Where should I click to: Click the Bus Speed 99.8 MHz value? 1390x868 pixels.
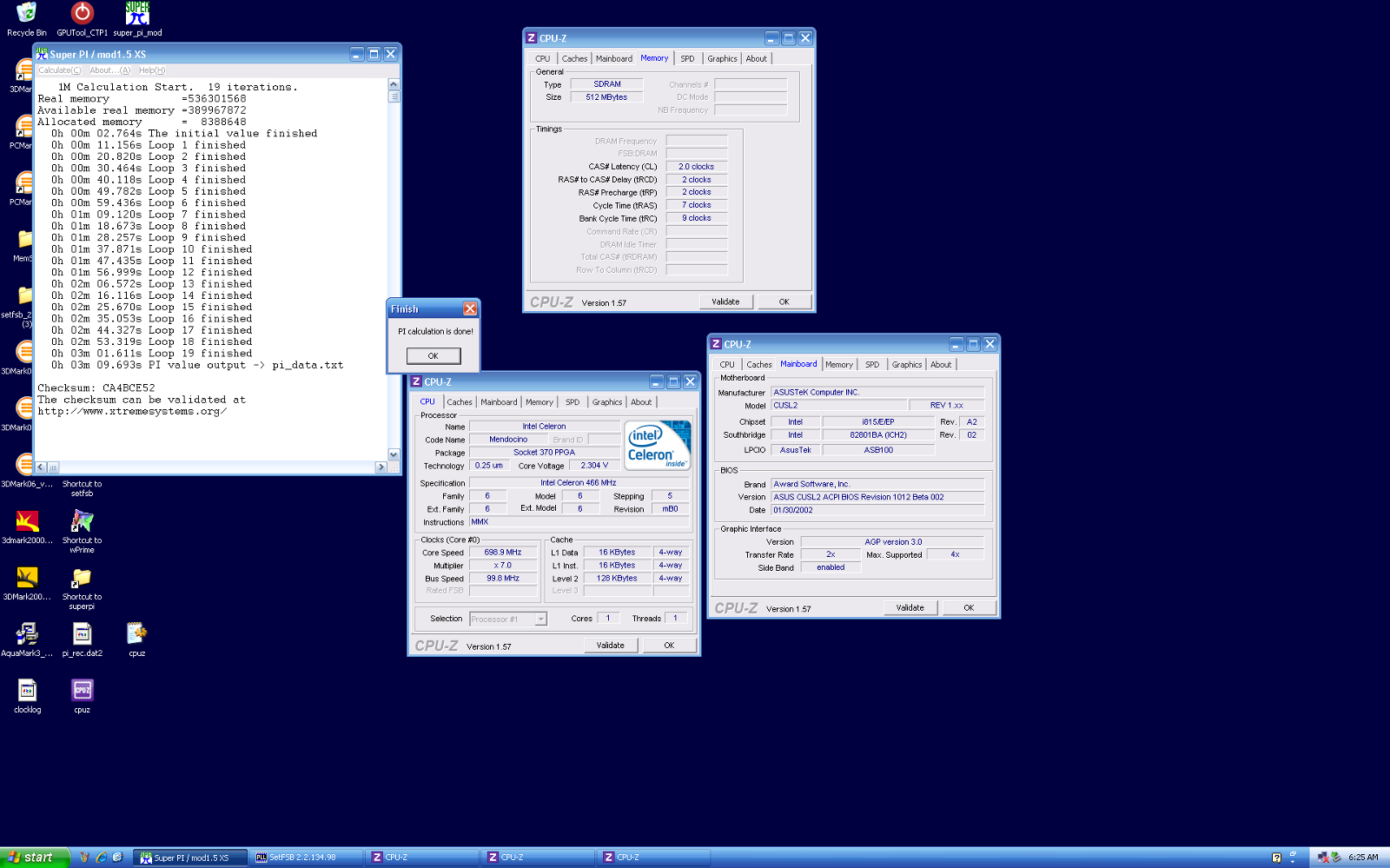click(x=503, y=579)
